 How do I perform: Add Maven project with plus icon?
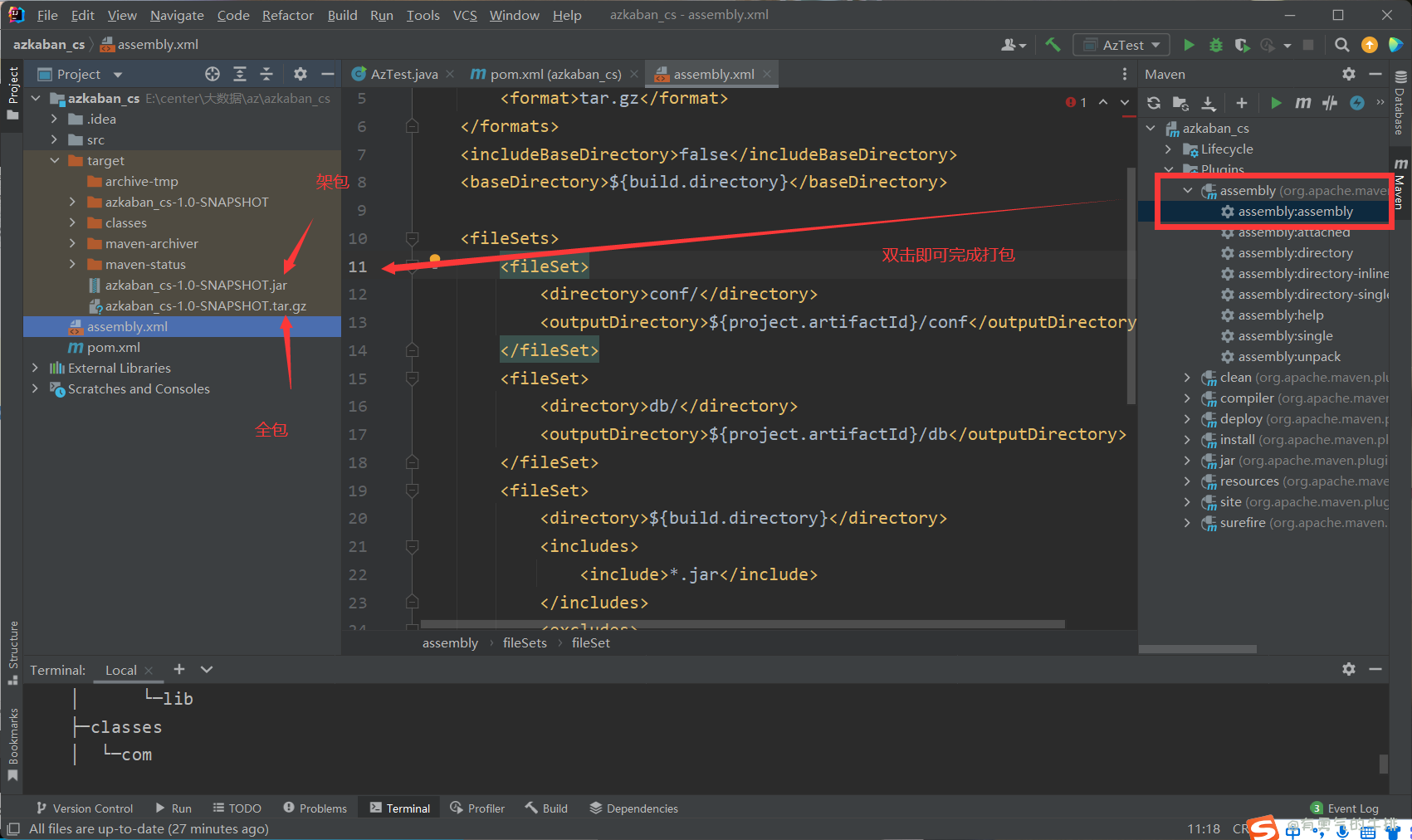(x=1241, y=103)
